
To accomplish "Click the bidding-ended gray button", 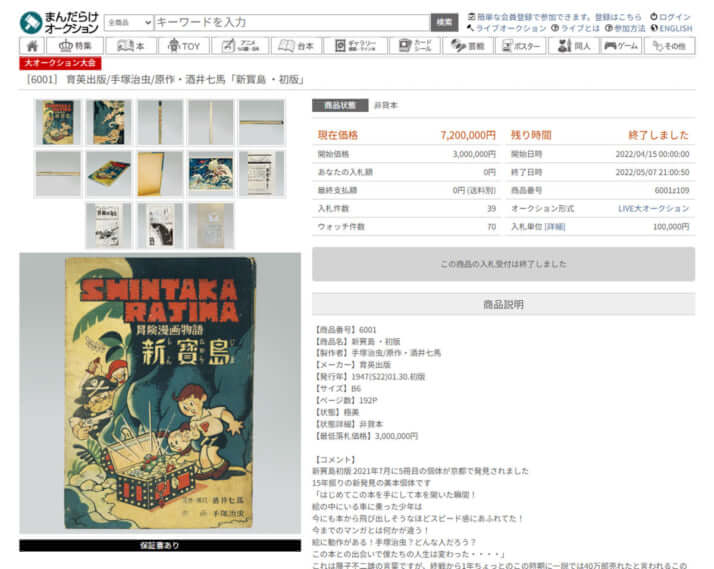I will [503, 264].
